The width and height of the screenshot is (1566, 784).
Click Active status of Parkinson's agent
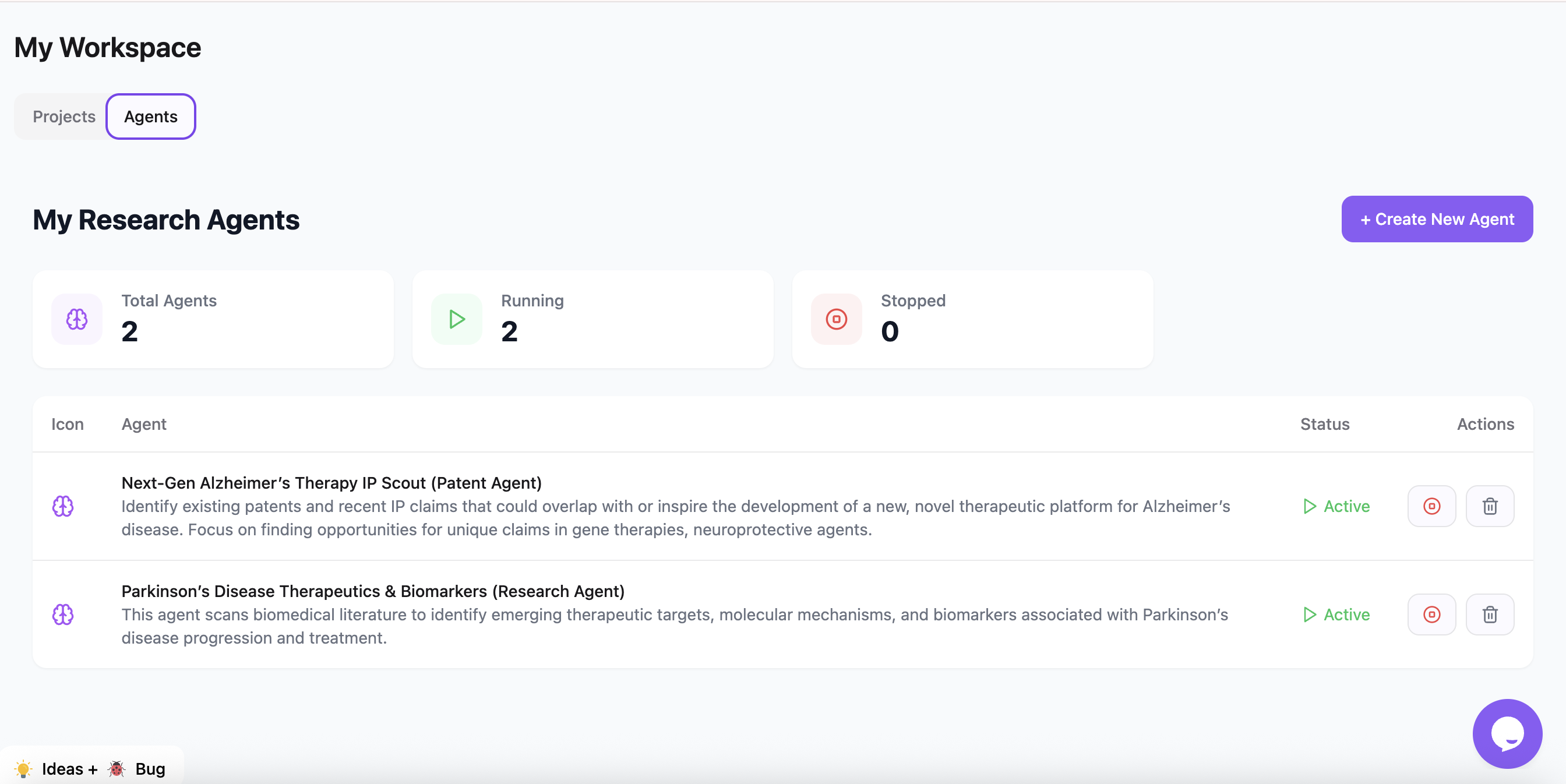tap(1336, 615)
